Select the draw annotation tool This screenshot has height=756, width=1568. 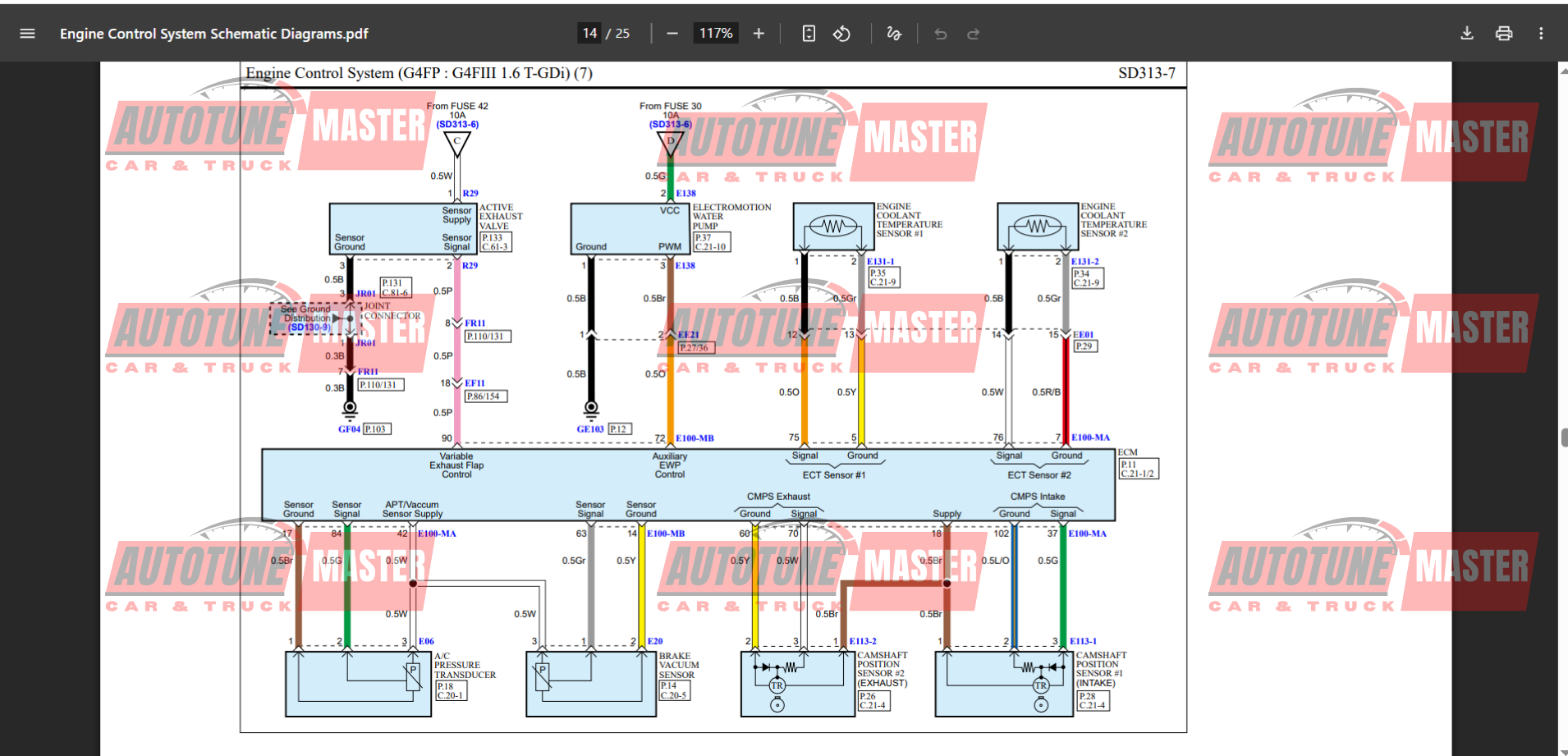[x=894, y=34]
